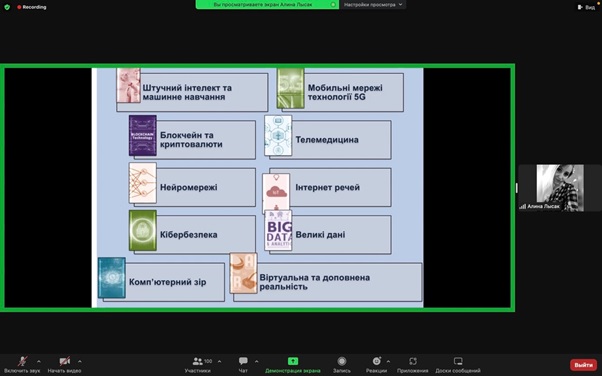
Task: Open the Реакции reactions icon
Action: [x=377, y=361]
